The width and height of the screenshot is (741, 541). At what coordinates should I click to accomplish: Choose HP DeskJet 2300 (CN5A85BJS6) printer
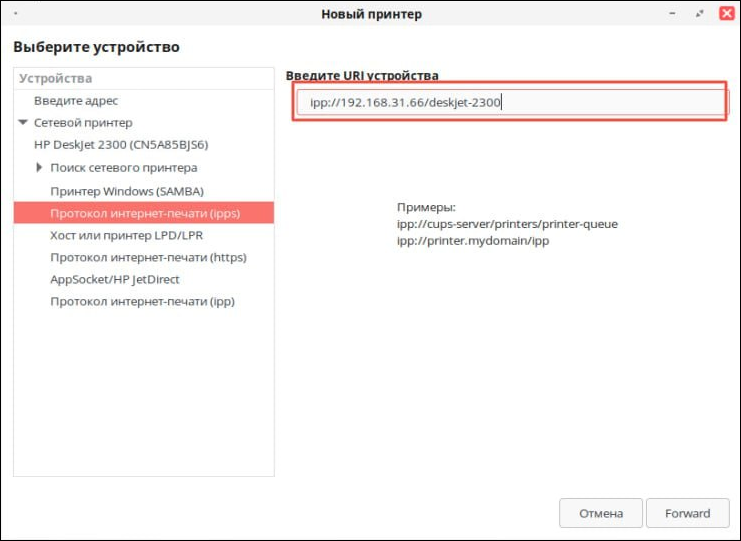[121, 145]
